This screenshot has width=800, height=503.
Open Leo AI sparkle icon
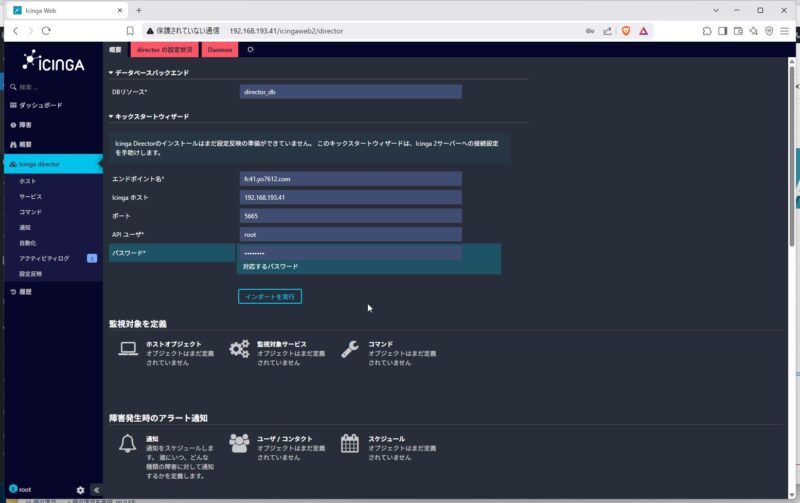[754, 31]
